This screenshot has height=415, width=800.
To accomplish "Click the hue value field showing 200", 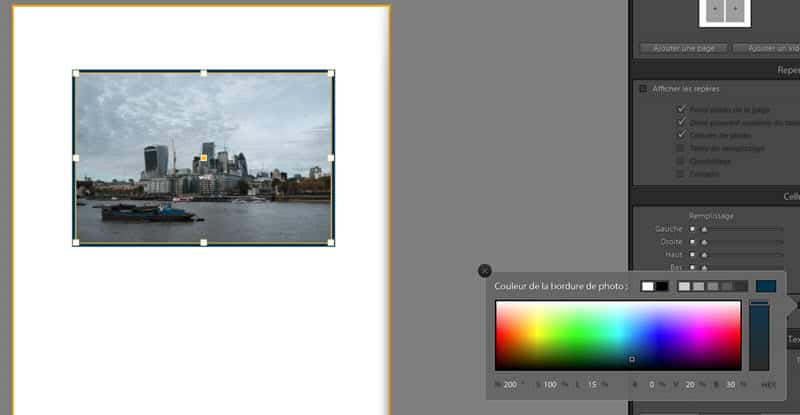I will pos(510,384).
